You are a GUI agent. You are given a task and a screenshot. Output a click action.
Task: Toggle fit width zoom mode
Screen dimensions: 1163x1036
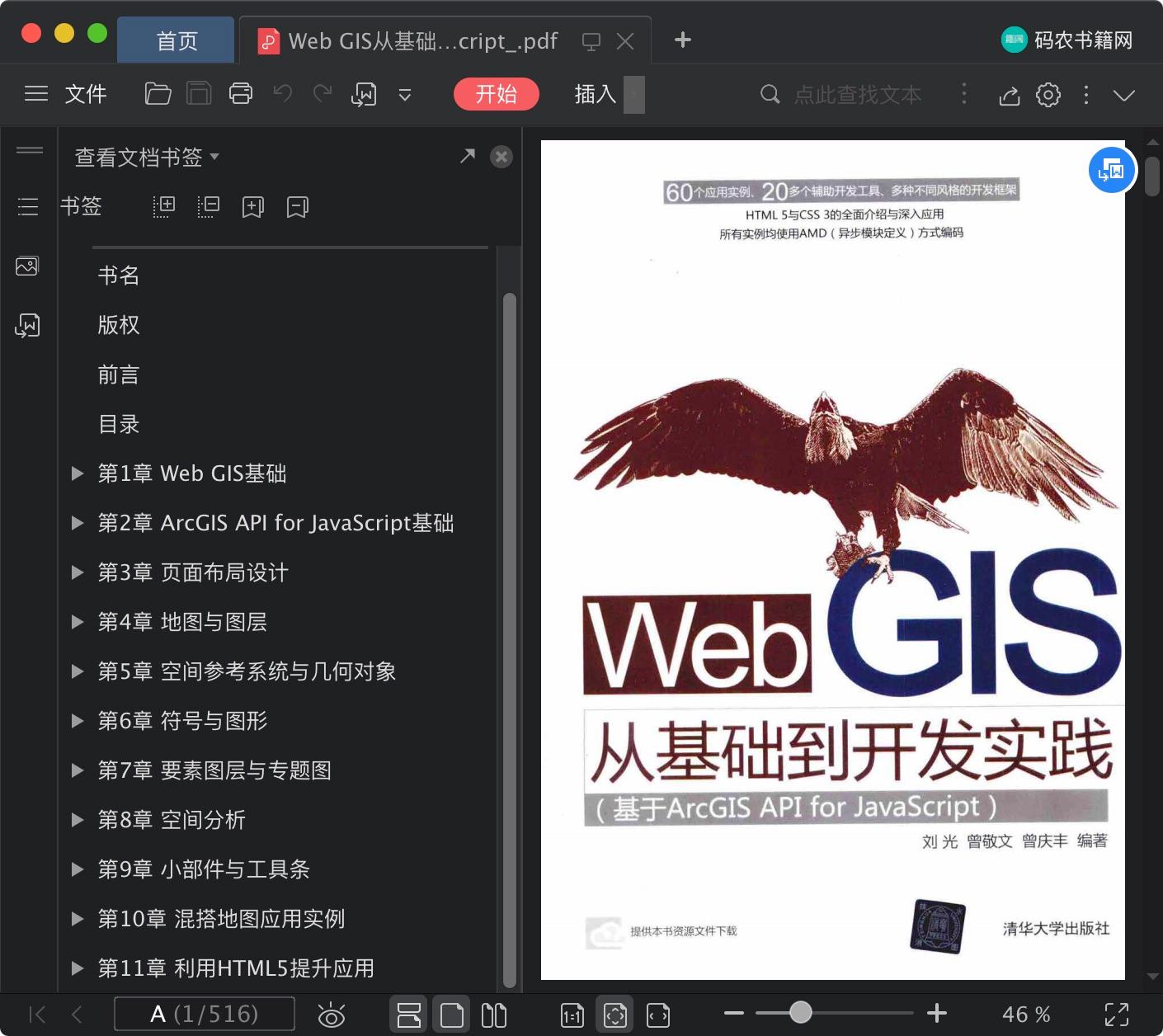(658, 1015)
